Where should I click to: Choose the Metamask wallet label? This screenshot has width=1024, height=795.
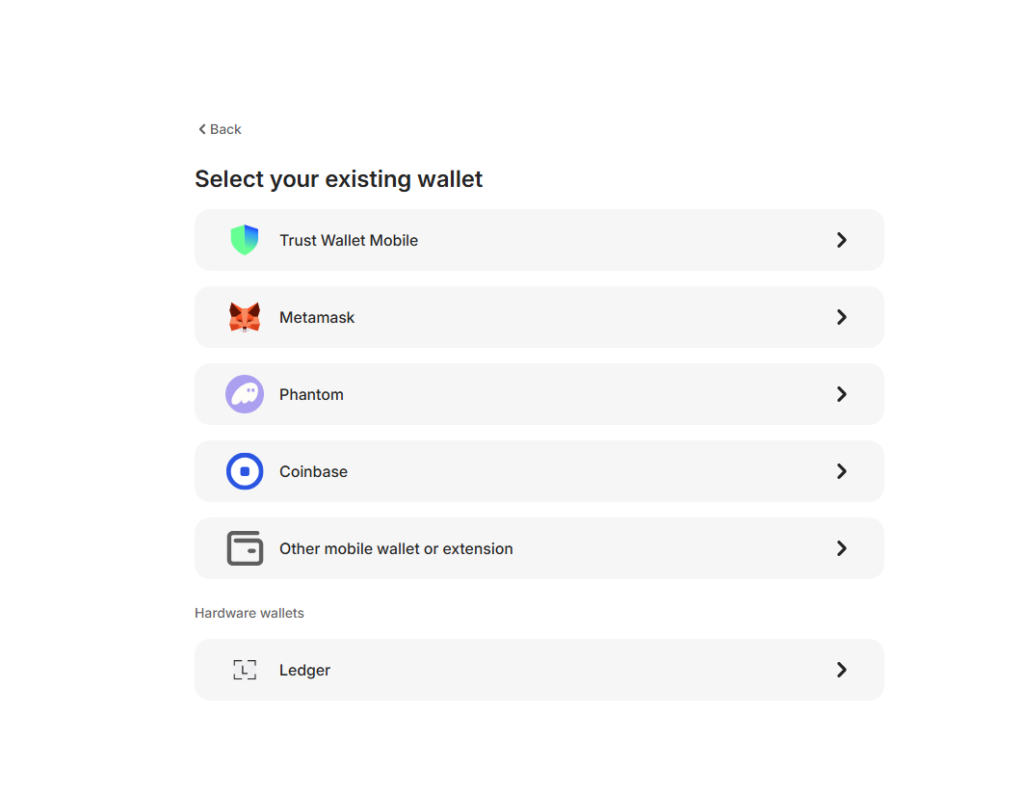317,317
